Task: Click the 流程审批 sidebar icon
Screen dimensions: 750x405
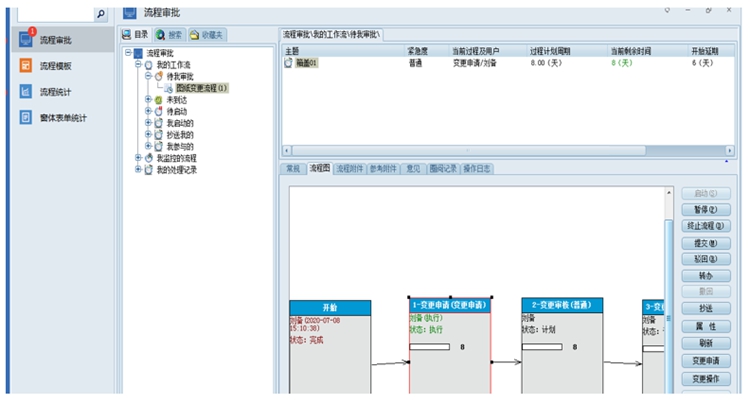Action: 26,40
